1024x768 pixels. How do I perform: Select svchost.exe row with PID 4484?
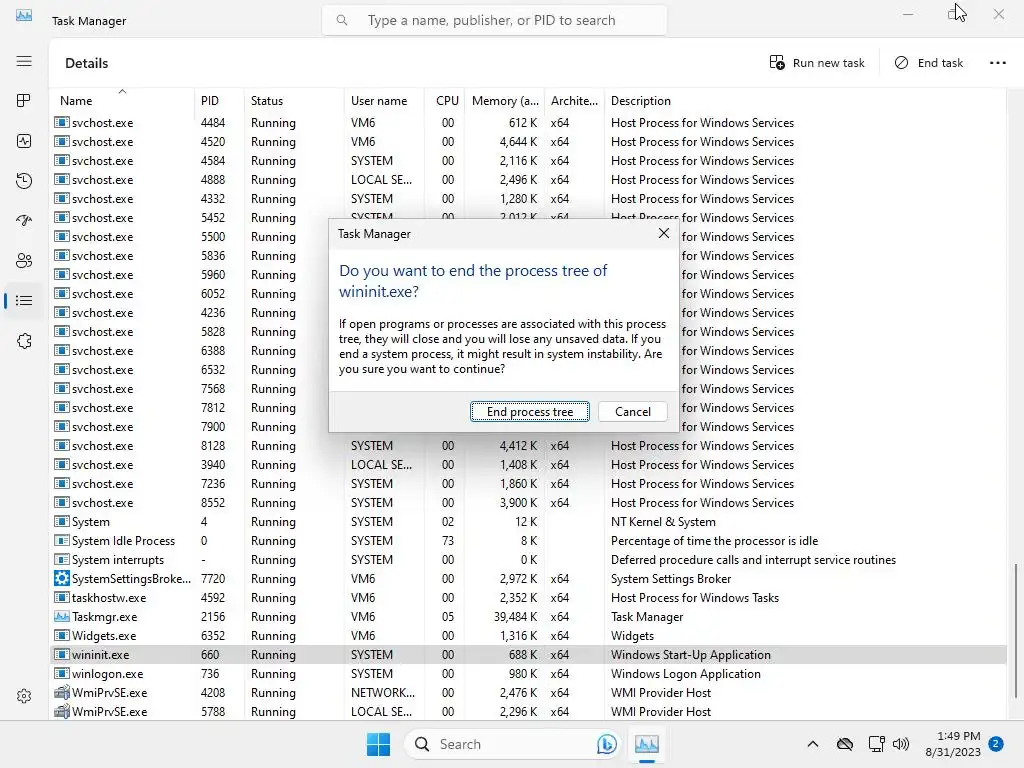(528, 123)
